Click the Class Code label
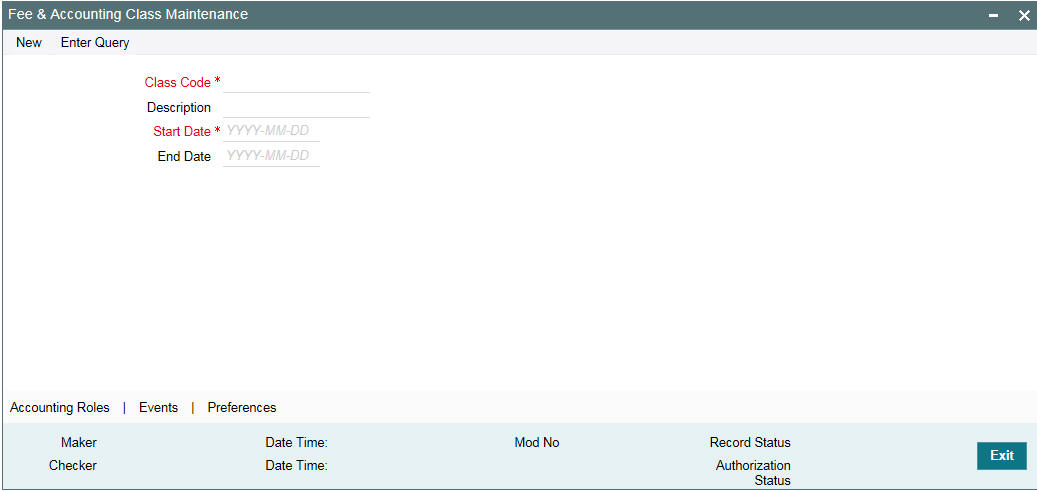The image size is (1037, 491). [177, 83]
